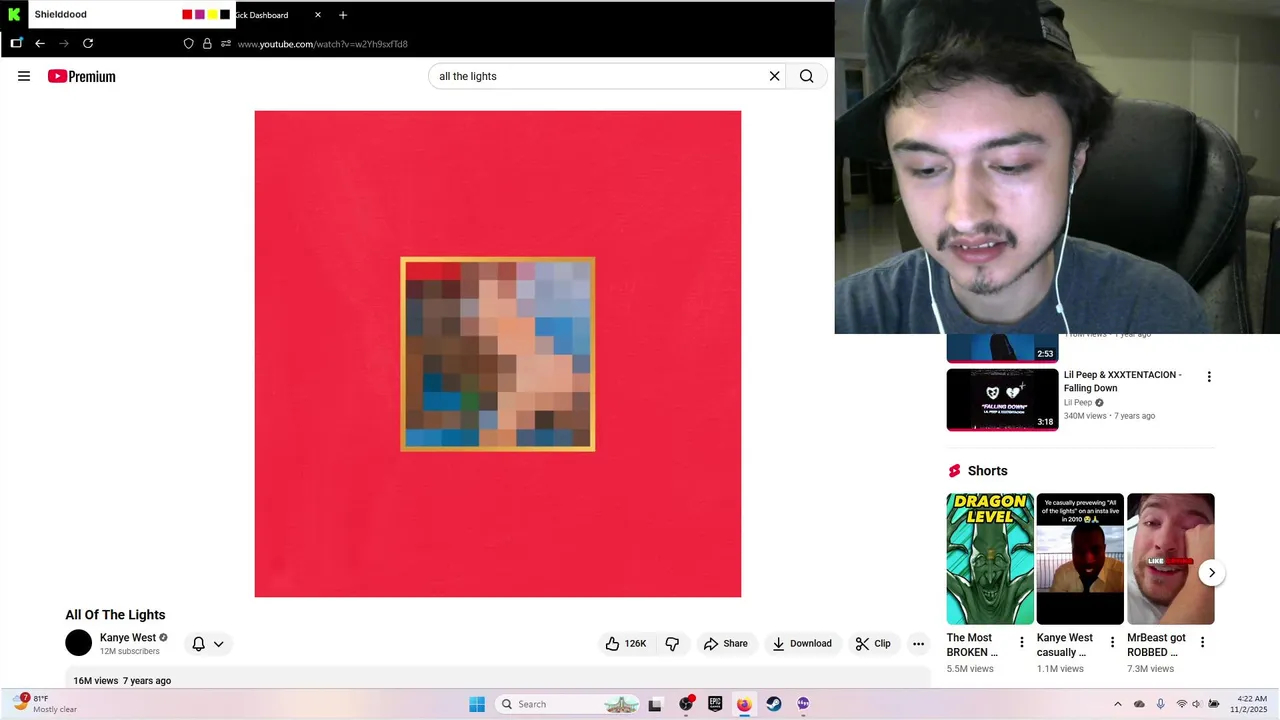Open the tracking protection shield icon
The width and height of the screenshot is (1280, 720).
[x=188, y=43]
